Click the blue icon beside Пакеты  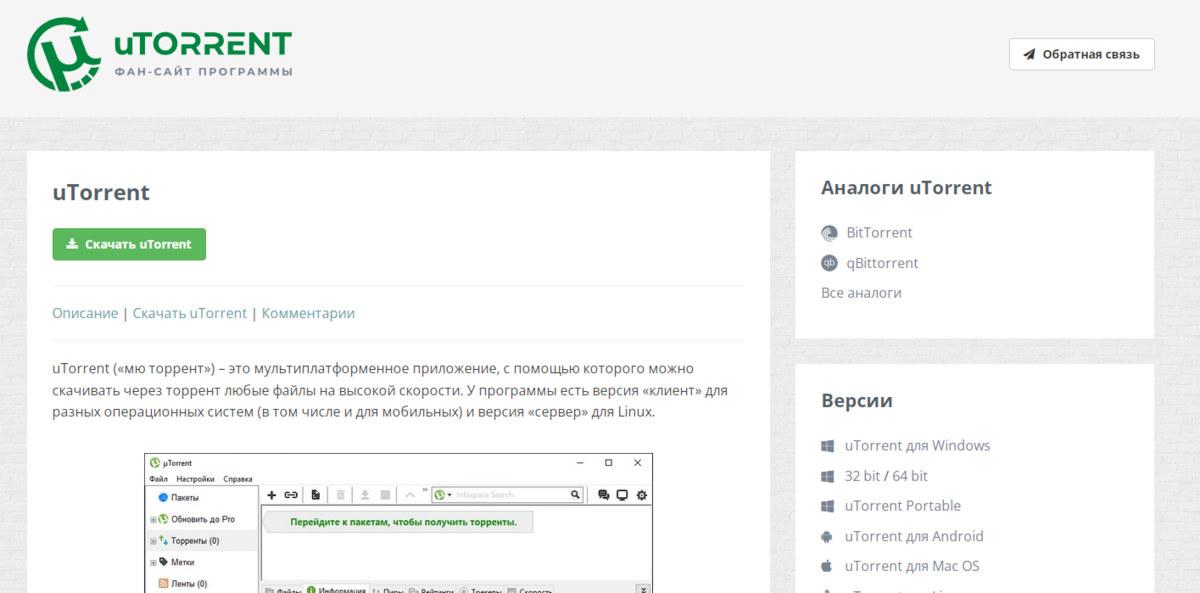coord(163,497)
